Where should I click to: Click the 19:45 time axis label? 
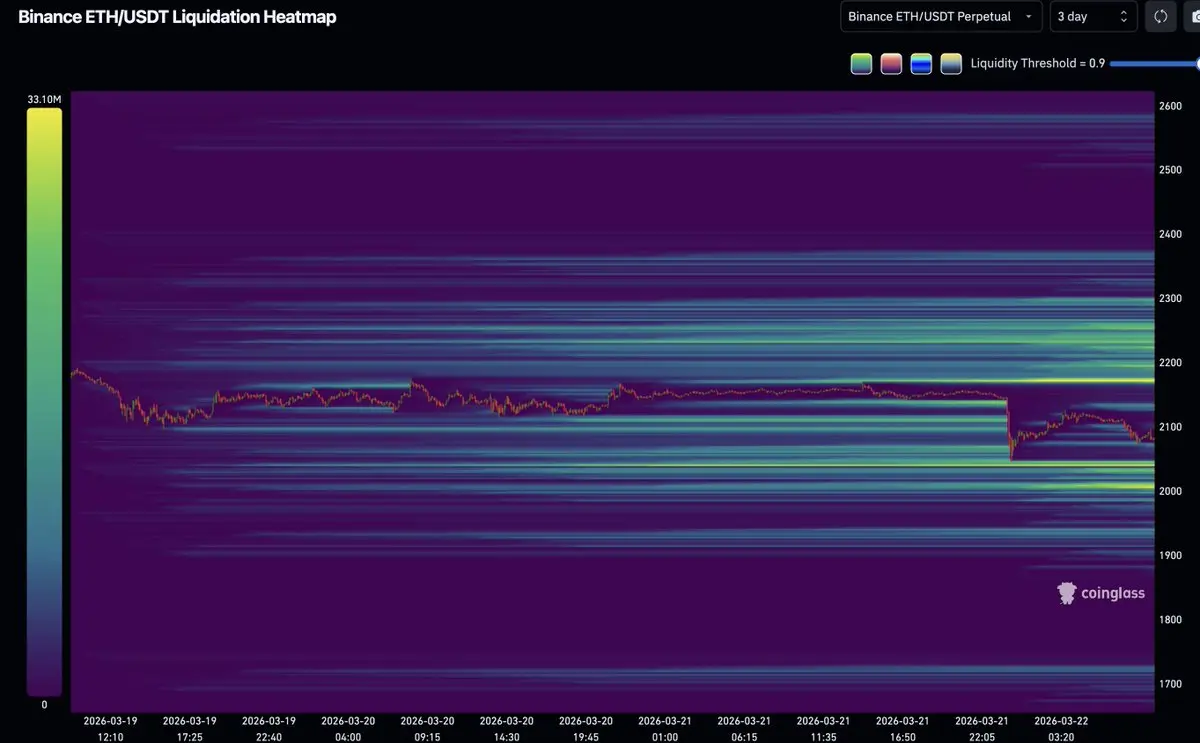pyautogui.click(x=585, y=737)
